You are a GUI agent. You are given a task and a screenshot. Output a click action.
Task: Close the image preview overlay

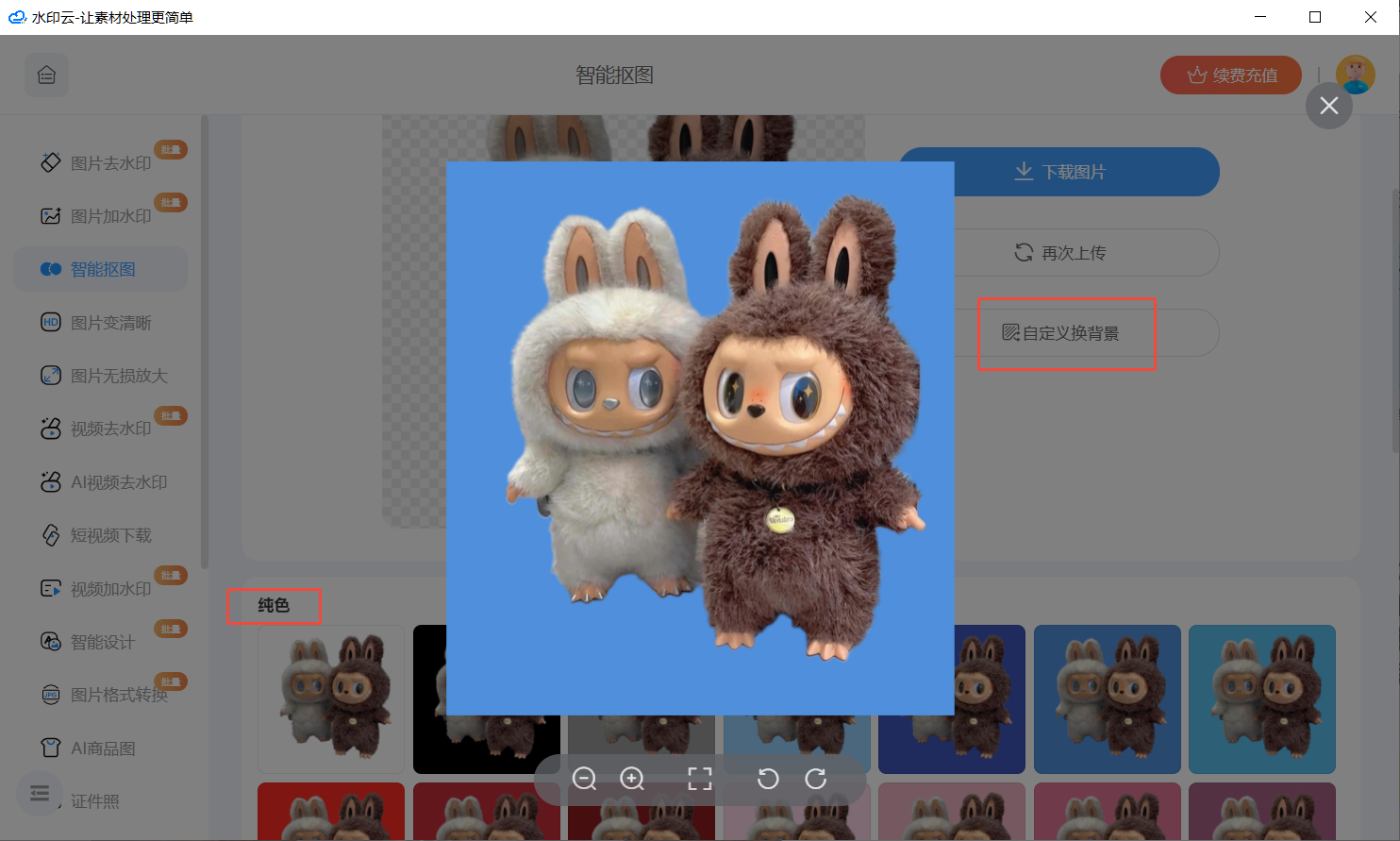pos(1329,106)
